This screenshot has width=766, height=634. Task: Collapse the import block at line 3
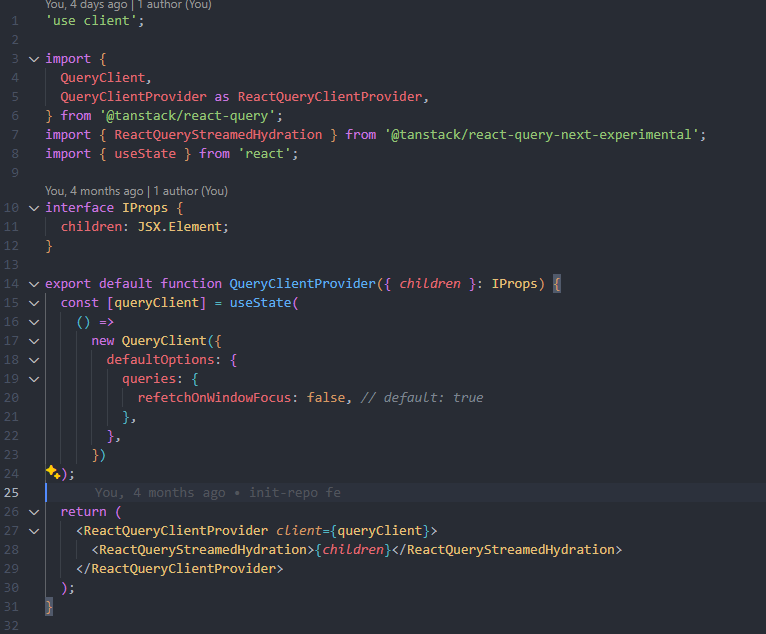pos(34,59)
